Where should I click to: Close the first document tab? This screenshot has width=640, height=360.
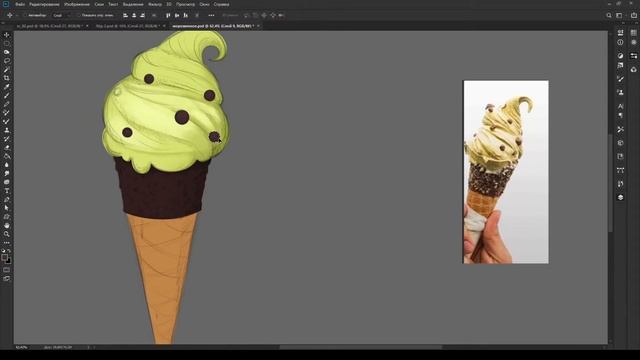[x=87, y=26]
